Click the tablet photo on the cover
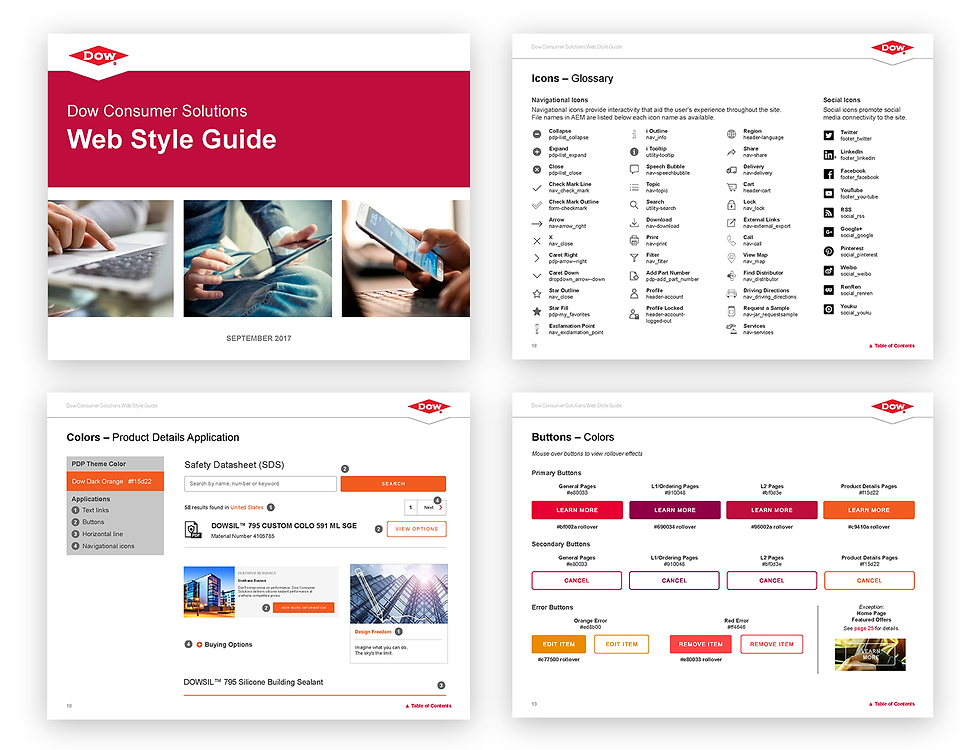Screen dimensions: 980x750 coord(258,258)
